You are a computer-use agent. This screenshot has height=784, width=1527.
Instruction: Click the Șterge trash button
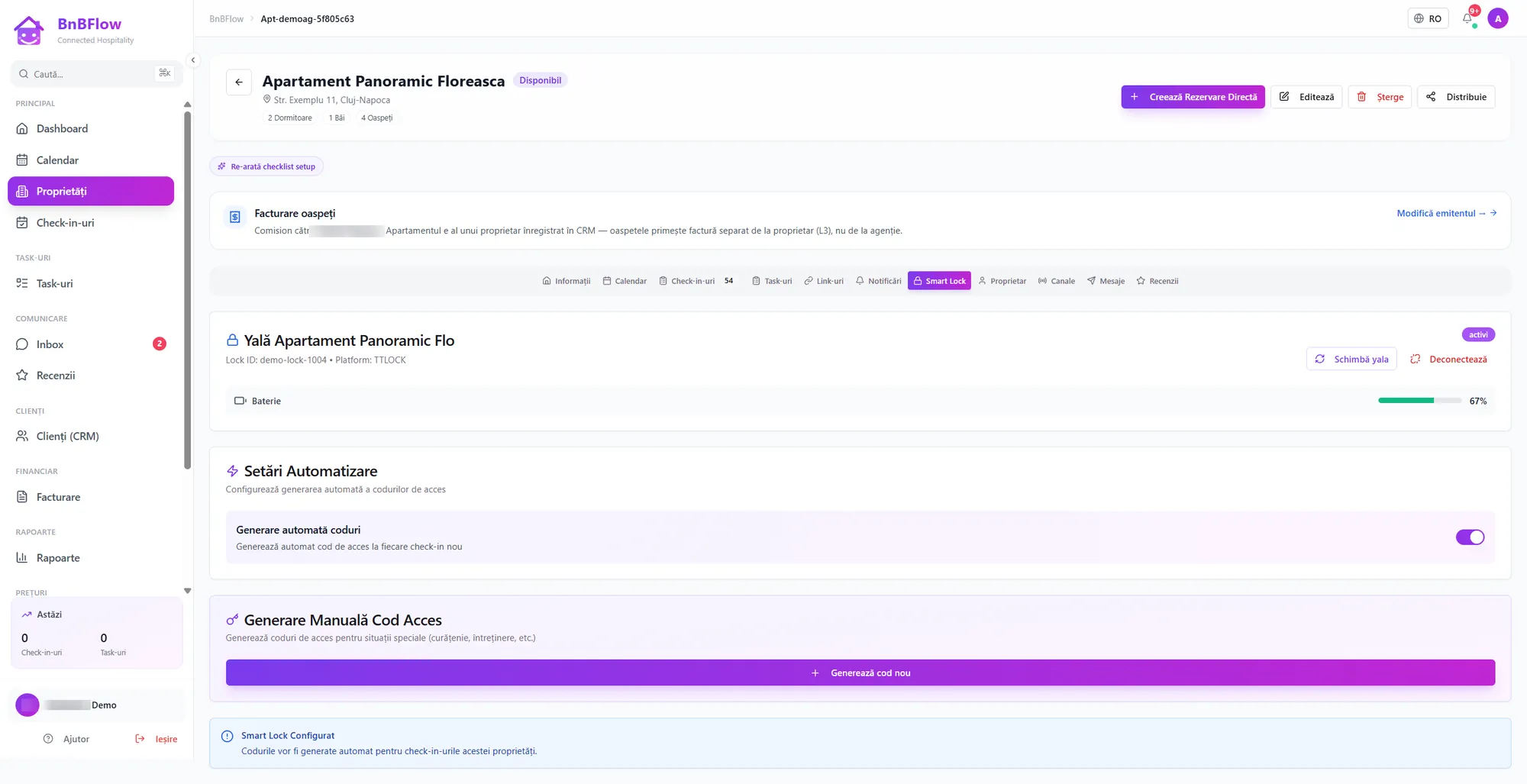click(x=1380, y=97)
